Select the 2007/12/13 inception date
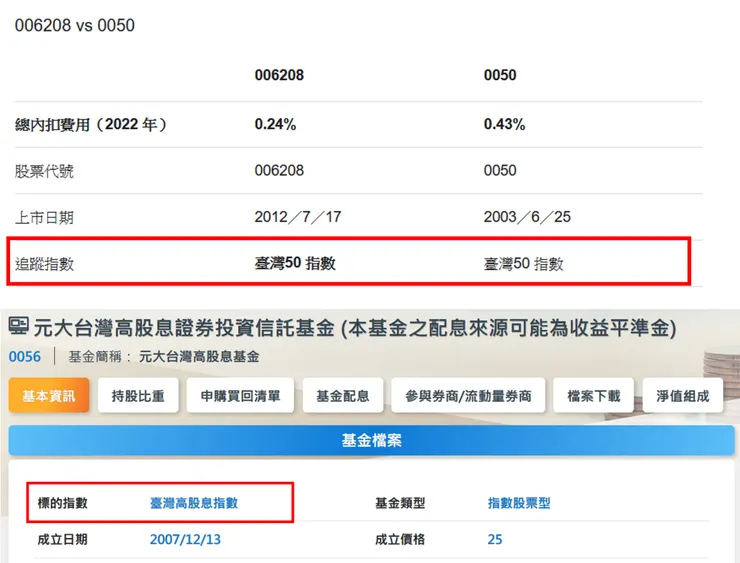740x563 pixels. [x=185, y=539]
